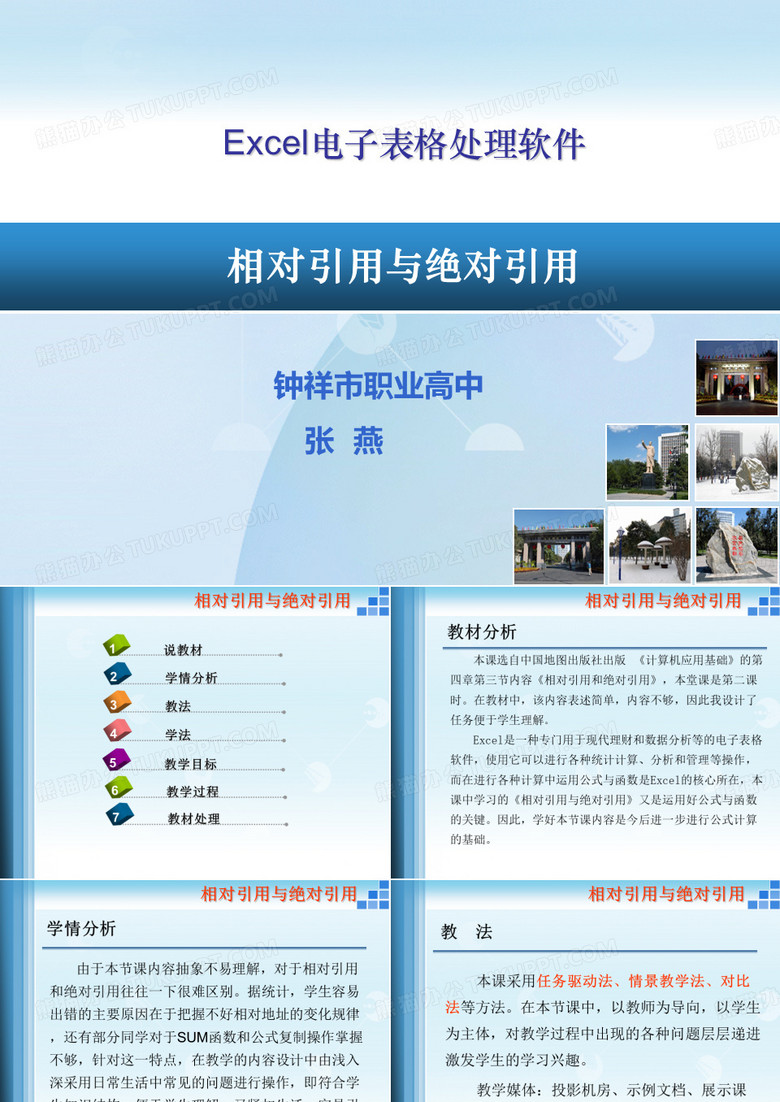Open the 教材处理 section link

click(193, 819)
